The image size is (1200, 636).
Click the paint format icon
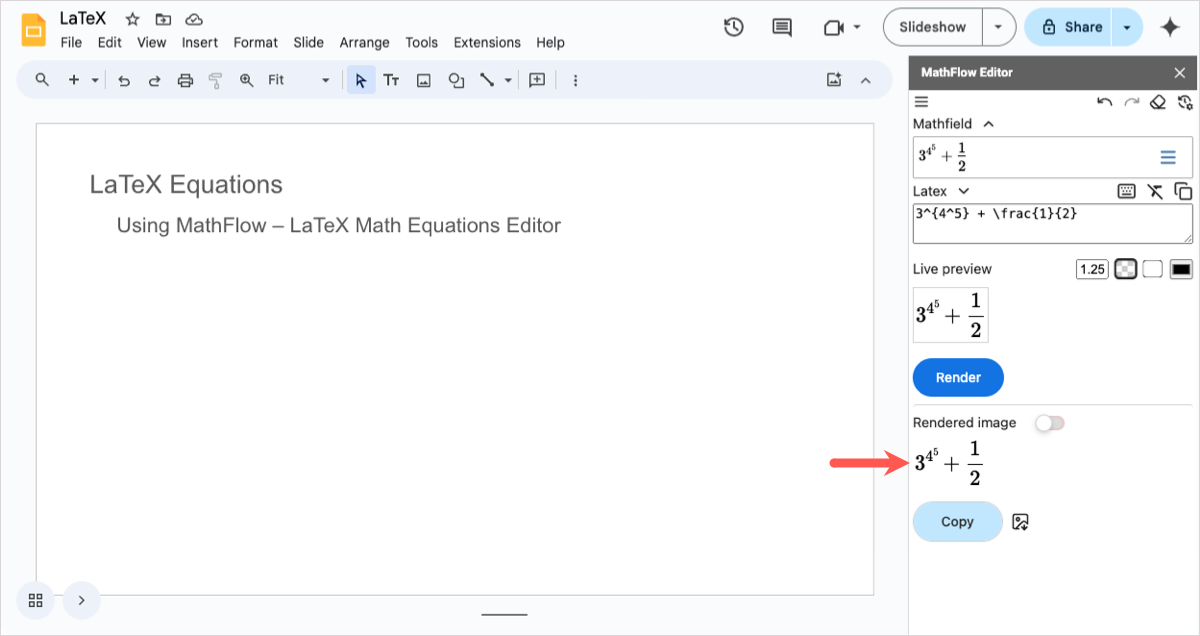(x=215, y=81)
